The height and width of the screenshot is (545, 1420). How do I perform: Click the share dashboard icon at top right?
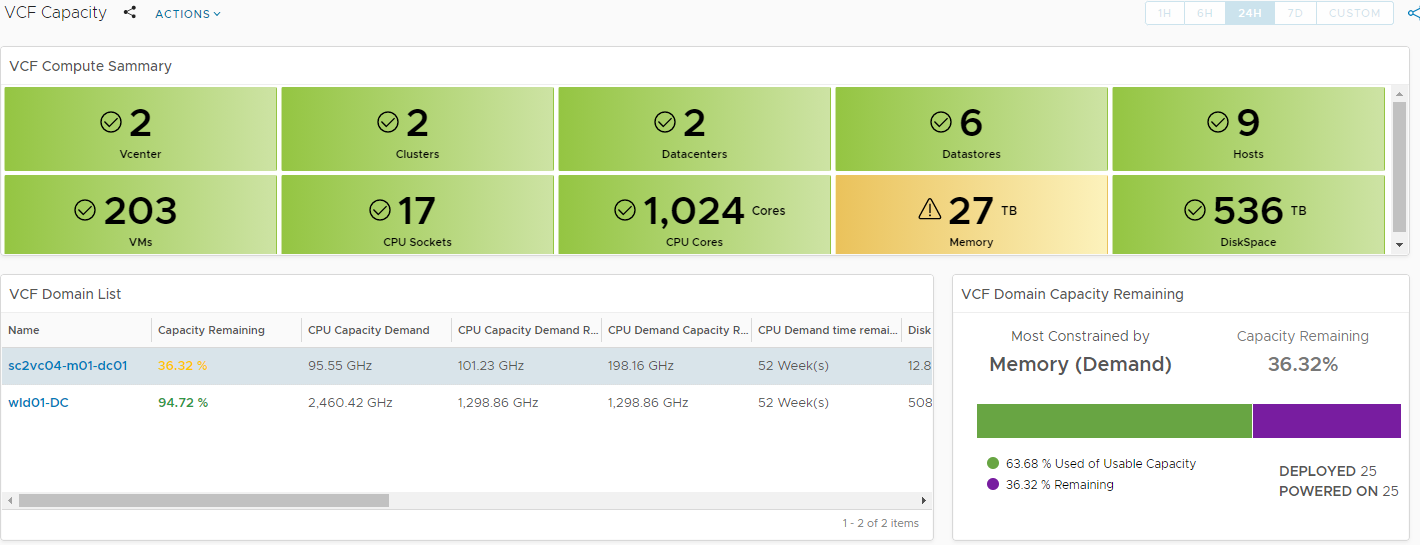pos(1412,14)
